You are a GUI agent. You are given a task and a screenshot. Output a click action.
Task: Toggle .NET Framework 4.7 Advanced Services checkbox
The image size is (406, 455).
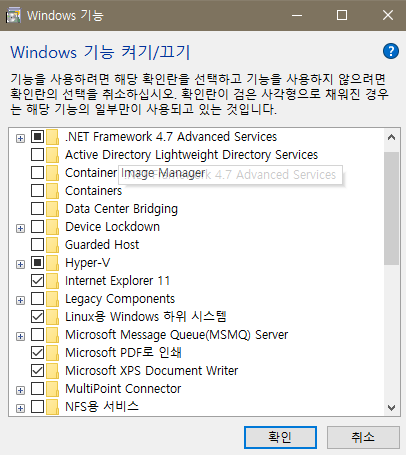click(37, 137)
